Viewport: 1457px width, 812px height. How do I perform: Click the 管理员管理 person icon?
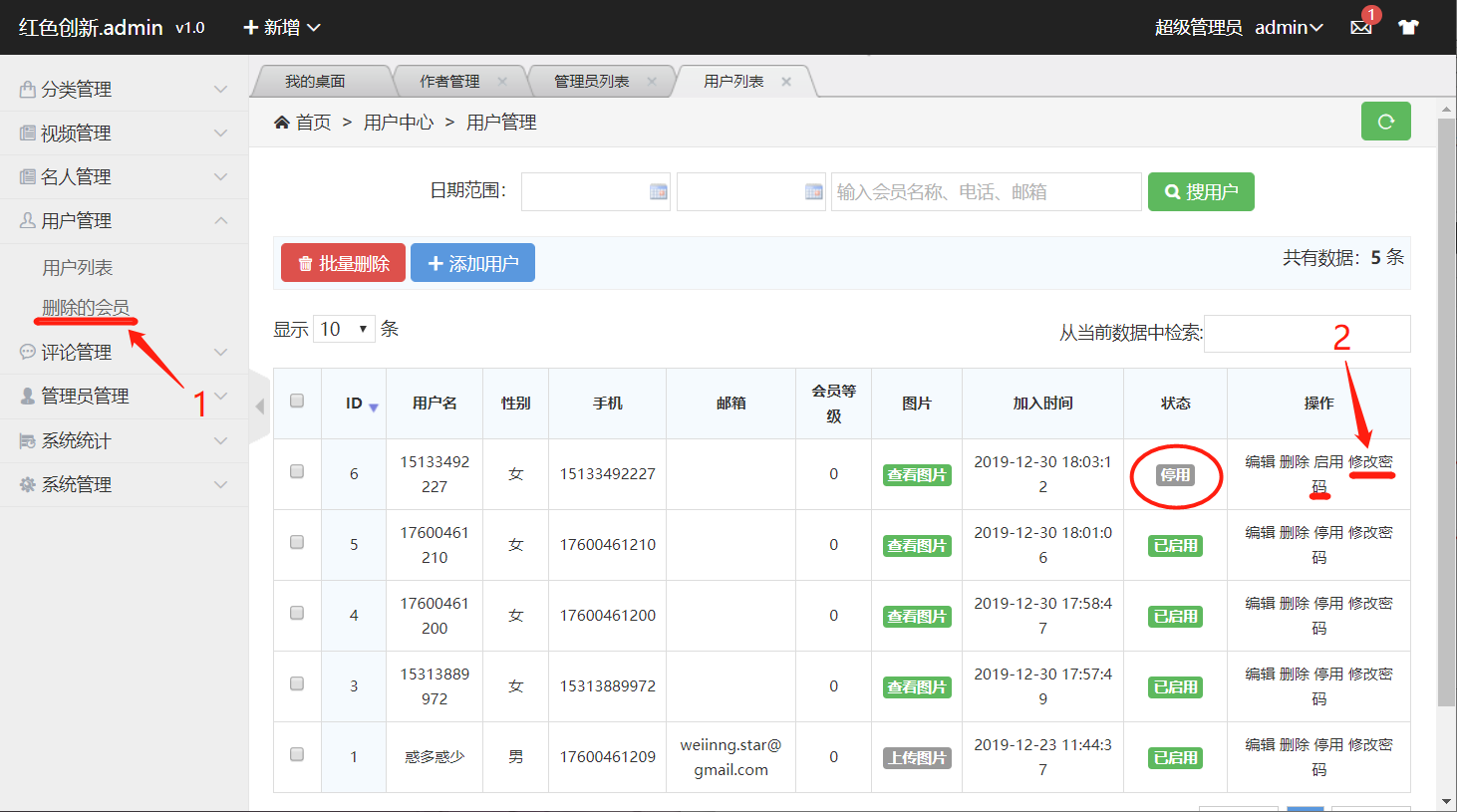[28, 396]
